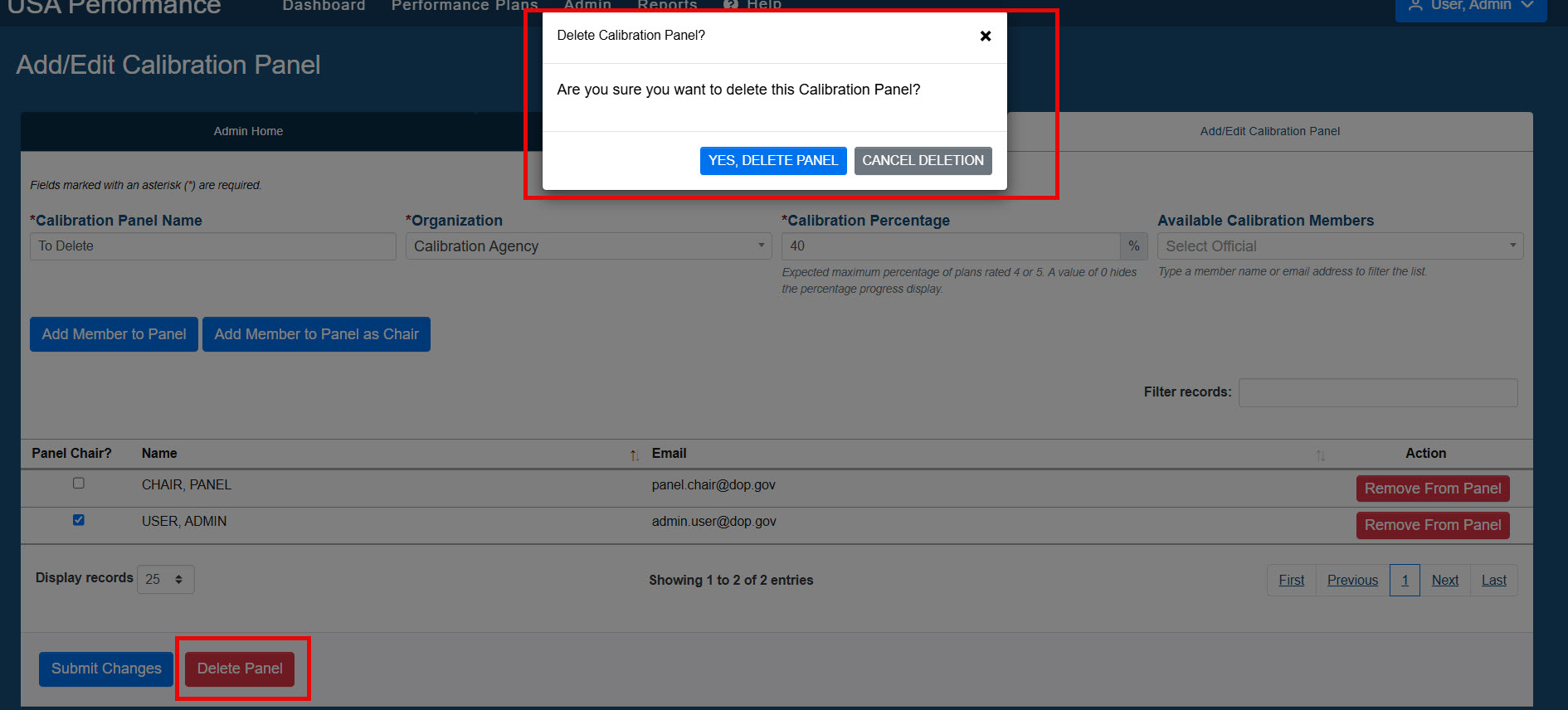Image resolution: width=1568 pixels, height=710 pixels.
Task: Click Submit Changes button
Action: 106,669
